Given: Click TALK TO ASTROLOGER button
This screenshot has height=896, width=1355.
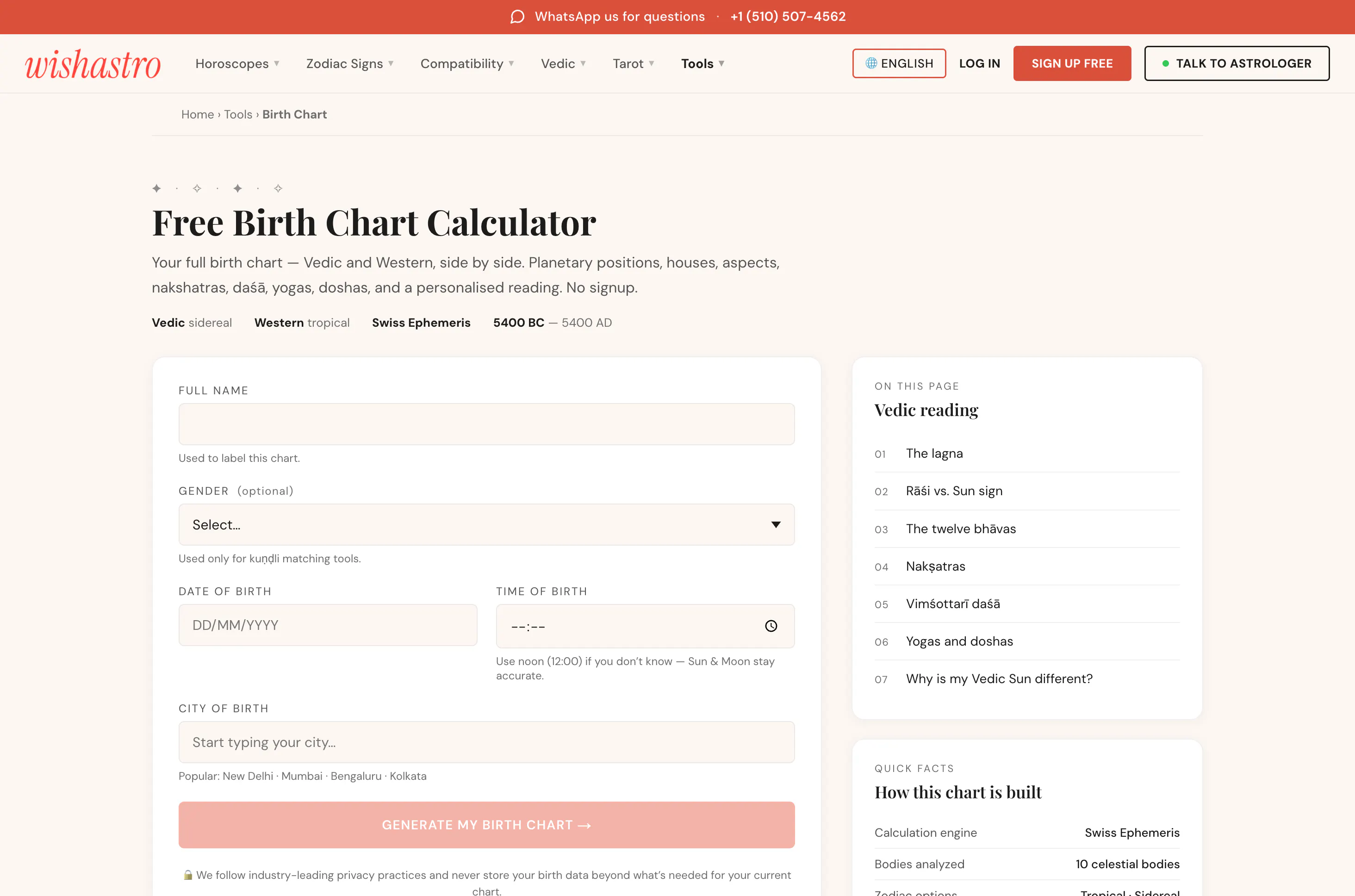Looking at the screenshot, I should [x=1237, y=63].
